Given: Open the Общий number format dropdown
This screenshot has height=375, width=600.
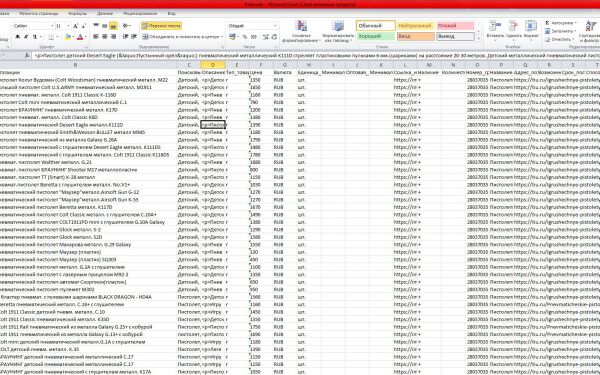Looking at the screenshot, I should tap(275, 26).
